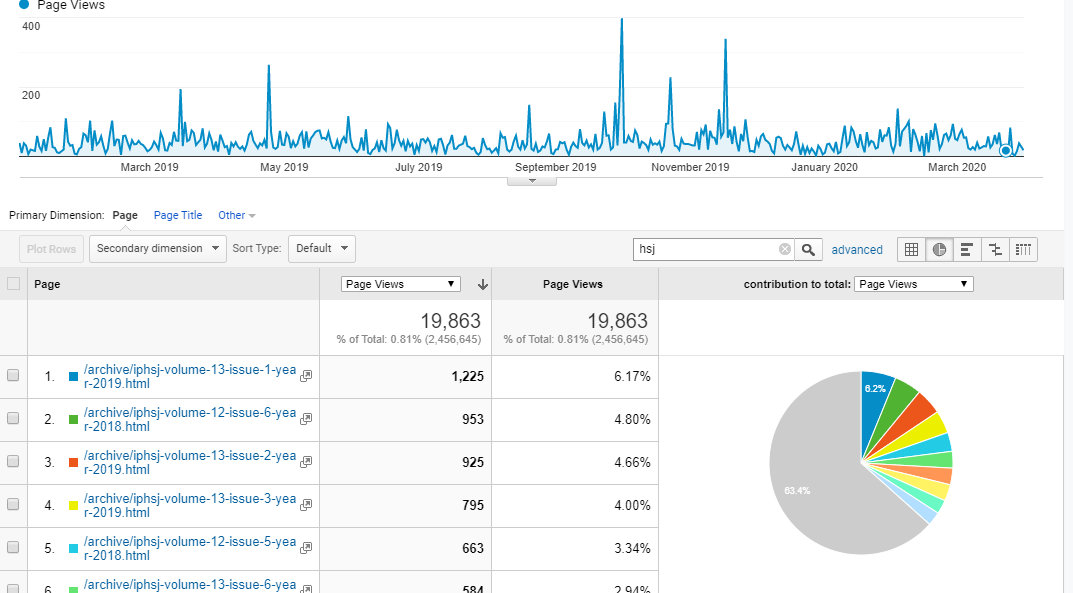
Task: Open the Secondary dimension dropdown
Action: pos(158,248)
